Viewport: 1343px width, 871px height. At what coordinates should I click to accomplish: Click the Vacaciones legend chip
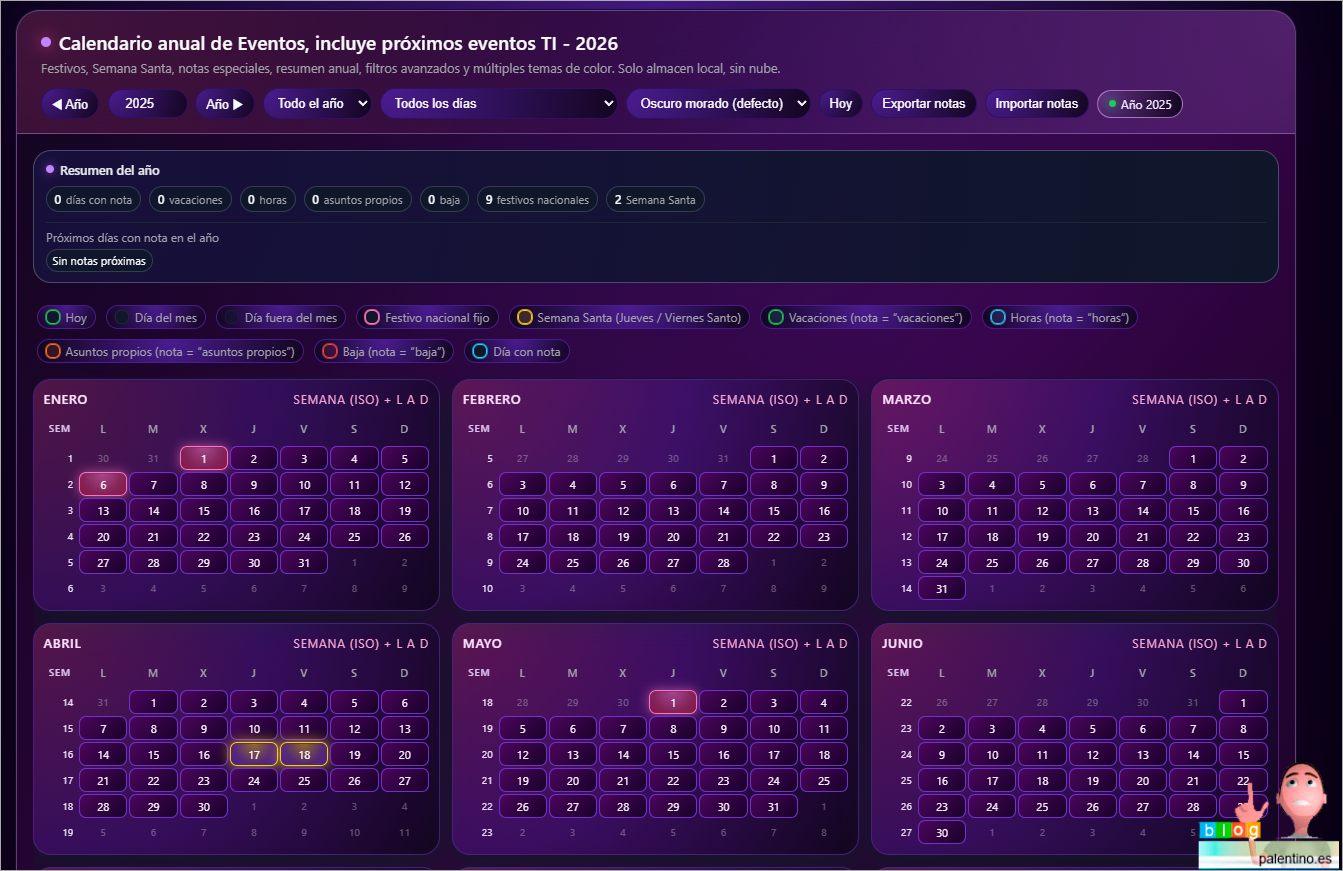point(865,318)
